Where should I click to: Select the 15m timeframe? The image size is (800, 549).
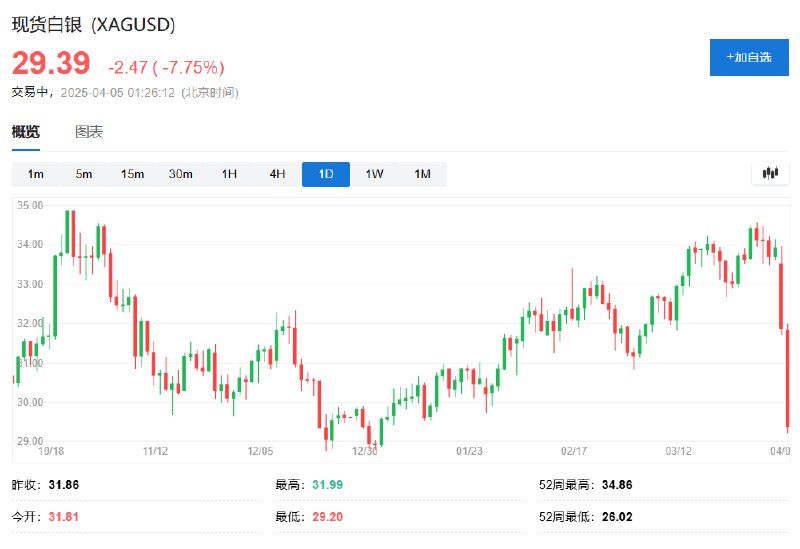132,174
